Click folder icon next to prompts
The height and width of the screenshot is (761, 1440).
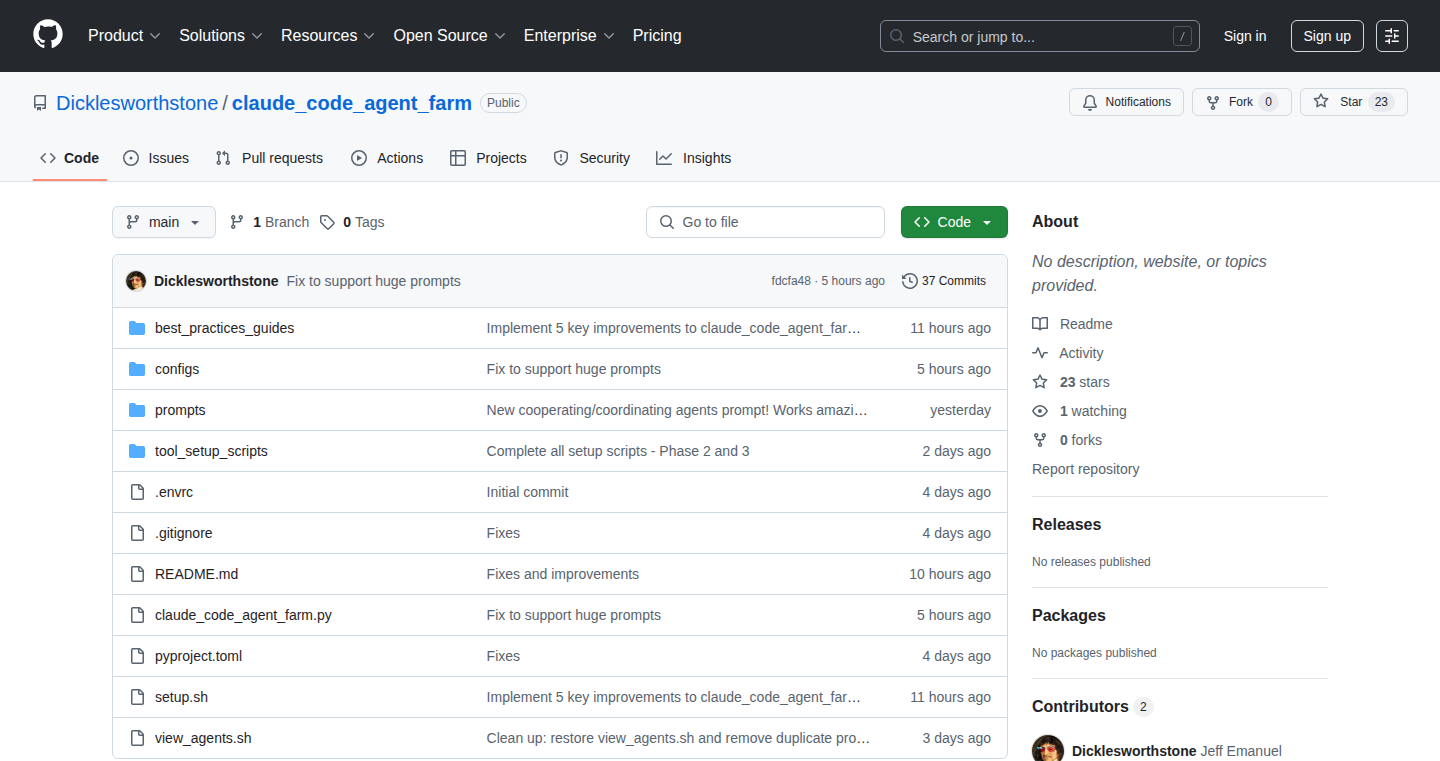point(137,410)
